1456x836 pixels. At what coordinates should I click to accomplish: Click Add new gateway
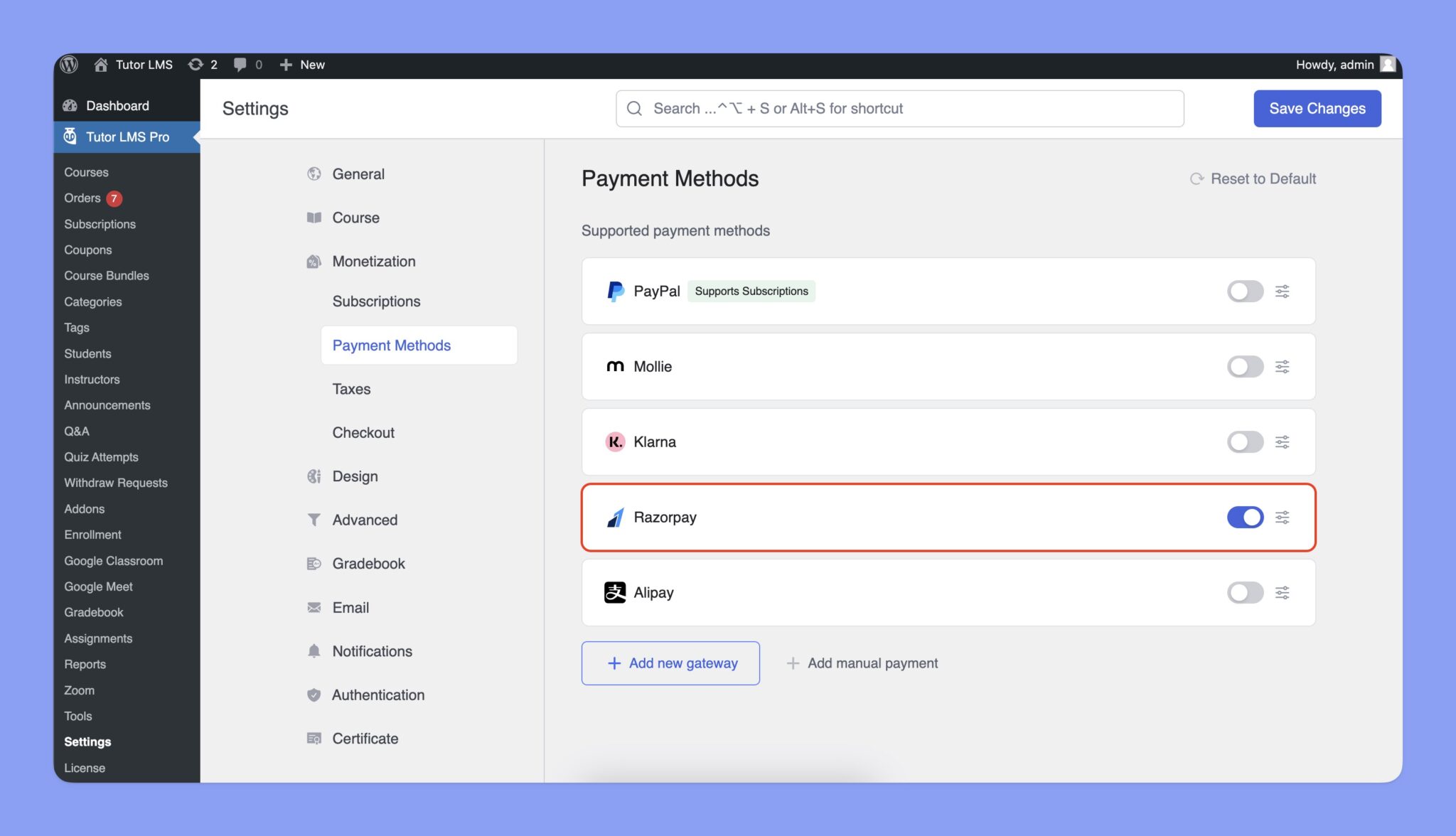point(670,663)
